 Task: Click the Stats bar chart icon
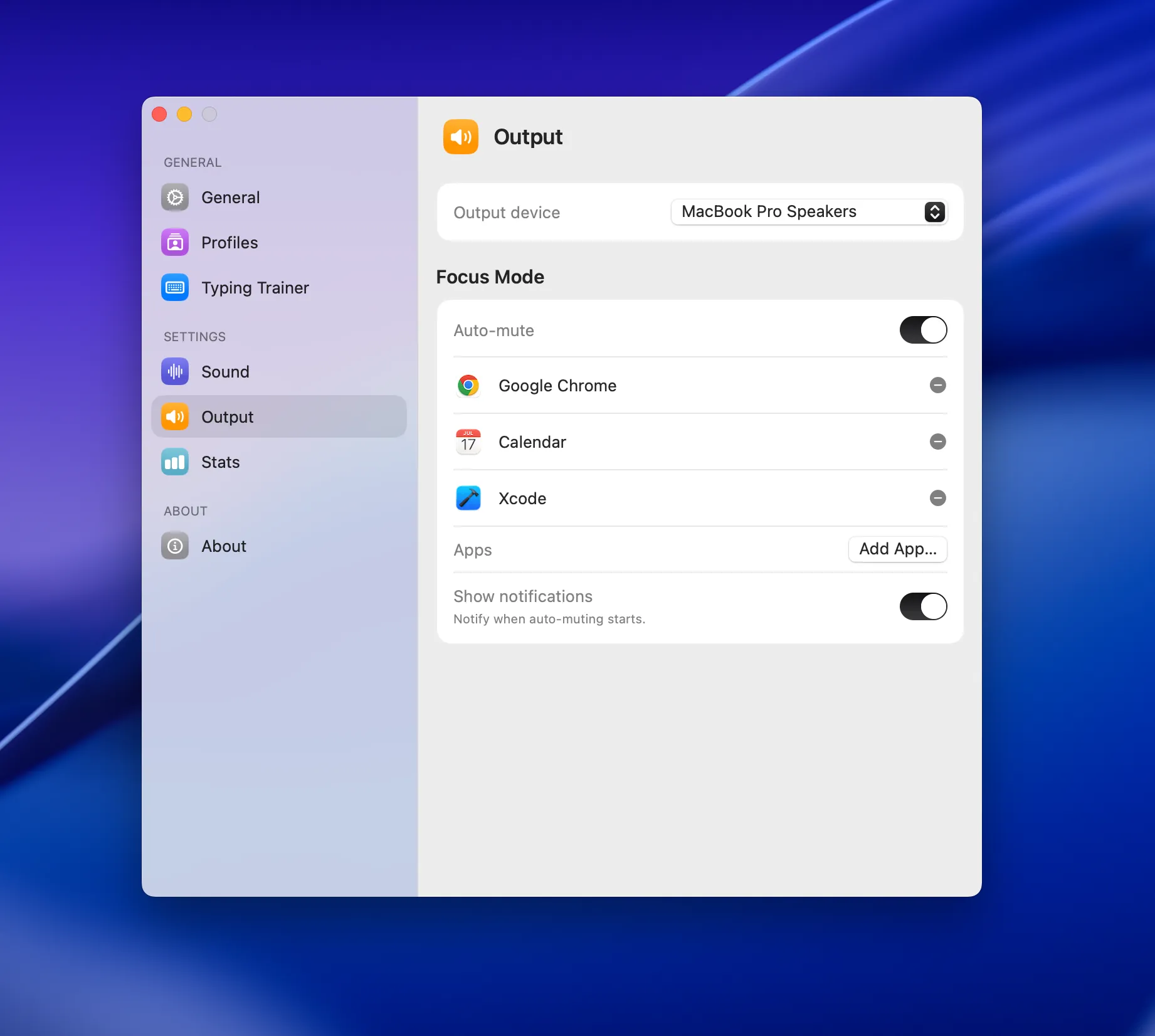[x=175, y=462]
